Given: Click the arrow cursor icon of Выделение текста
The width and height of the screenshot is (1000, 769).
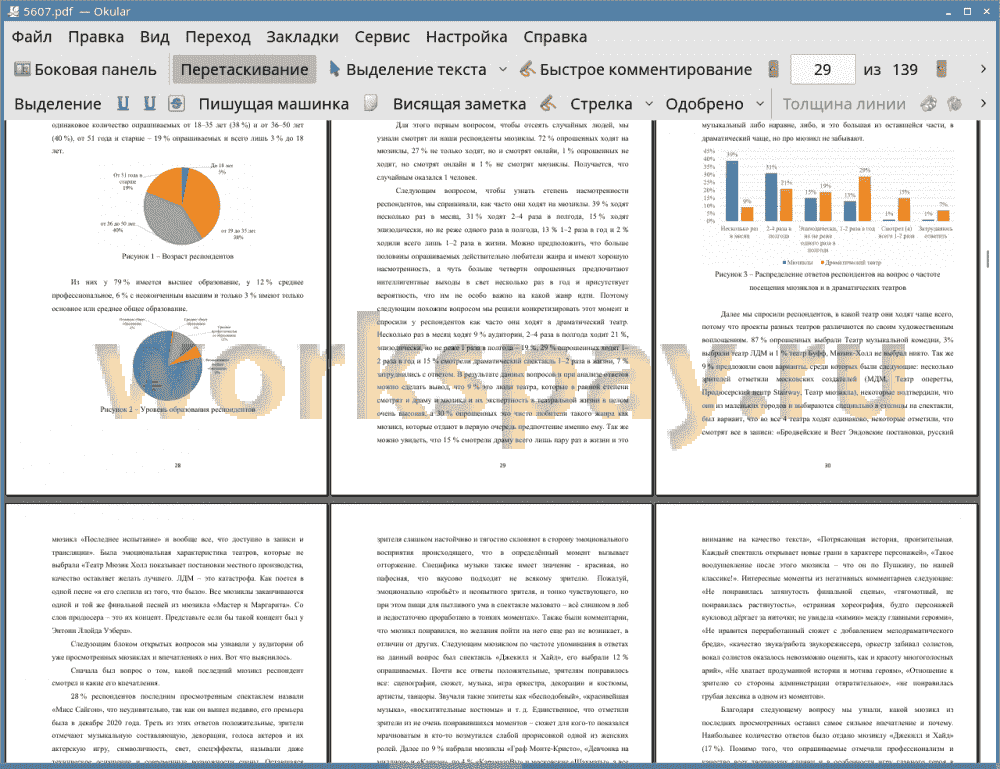Looking at the screenshot, I should click(x=334, y=69).
